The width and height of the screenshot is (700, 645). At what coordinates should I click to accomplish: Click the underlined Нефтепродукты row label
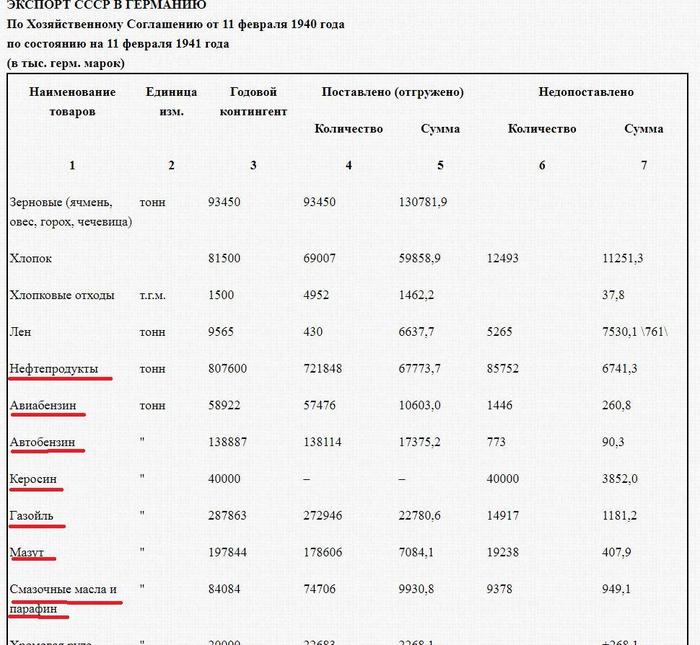[53, 369]
